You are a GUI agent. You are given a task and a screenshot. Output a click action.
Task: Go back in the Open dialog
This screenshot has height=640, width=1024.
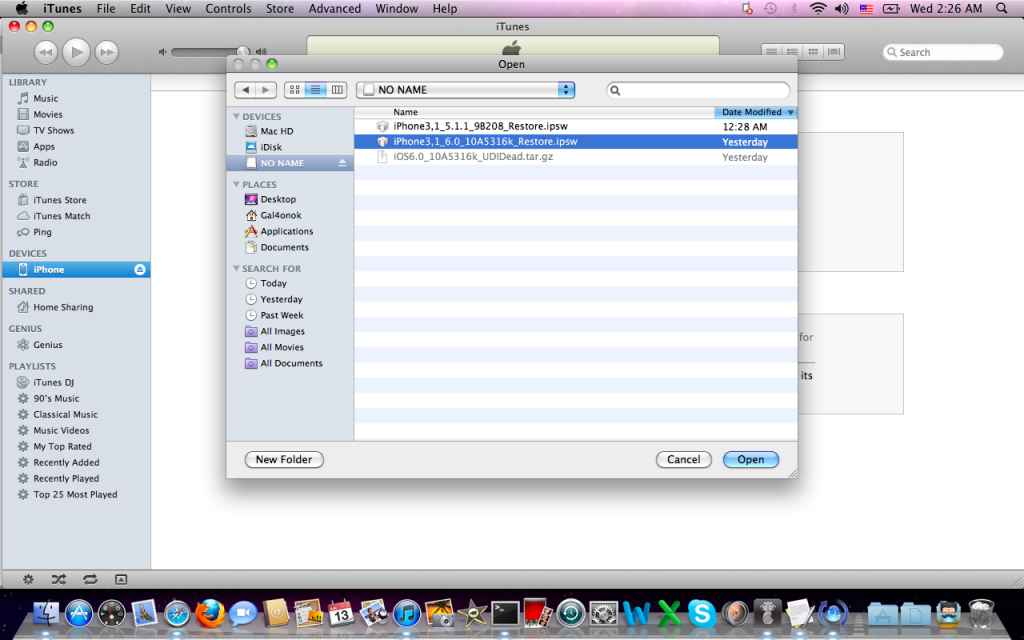click(245, 90)
